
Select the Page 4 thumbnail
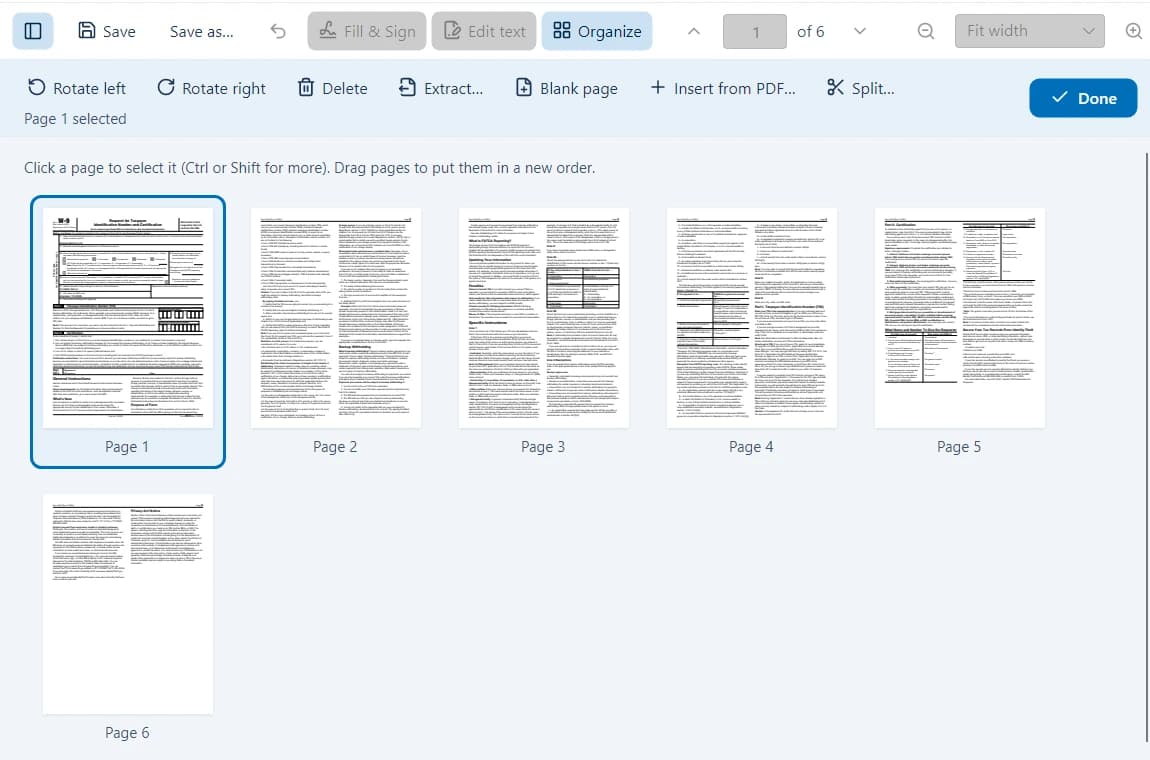click(752, 318)
